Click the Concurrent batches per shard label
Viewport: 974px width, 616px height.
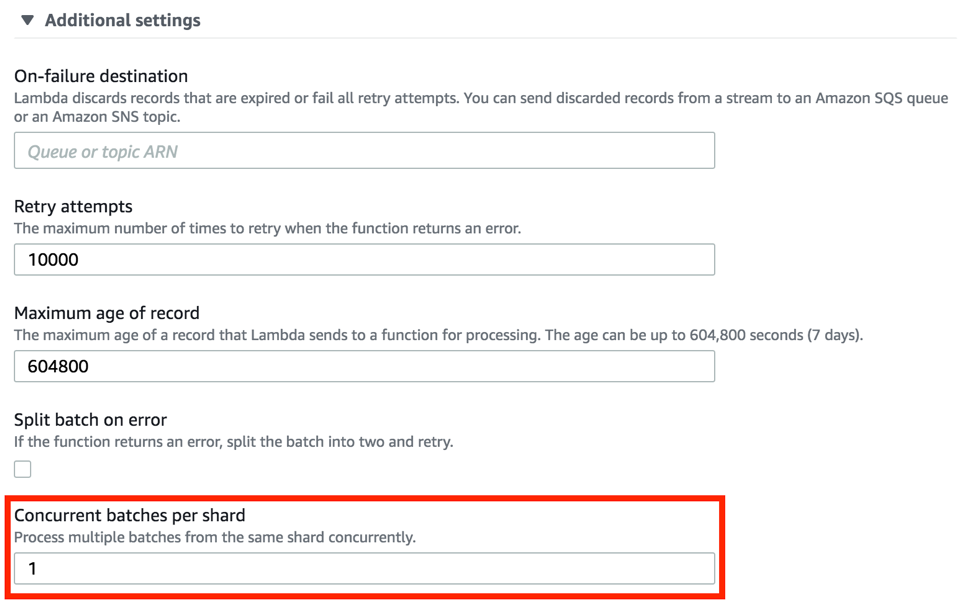click(x=130, y=514)
